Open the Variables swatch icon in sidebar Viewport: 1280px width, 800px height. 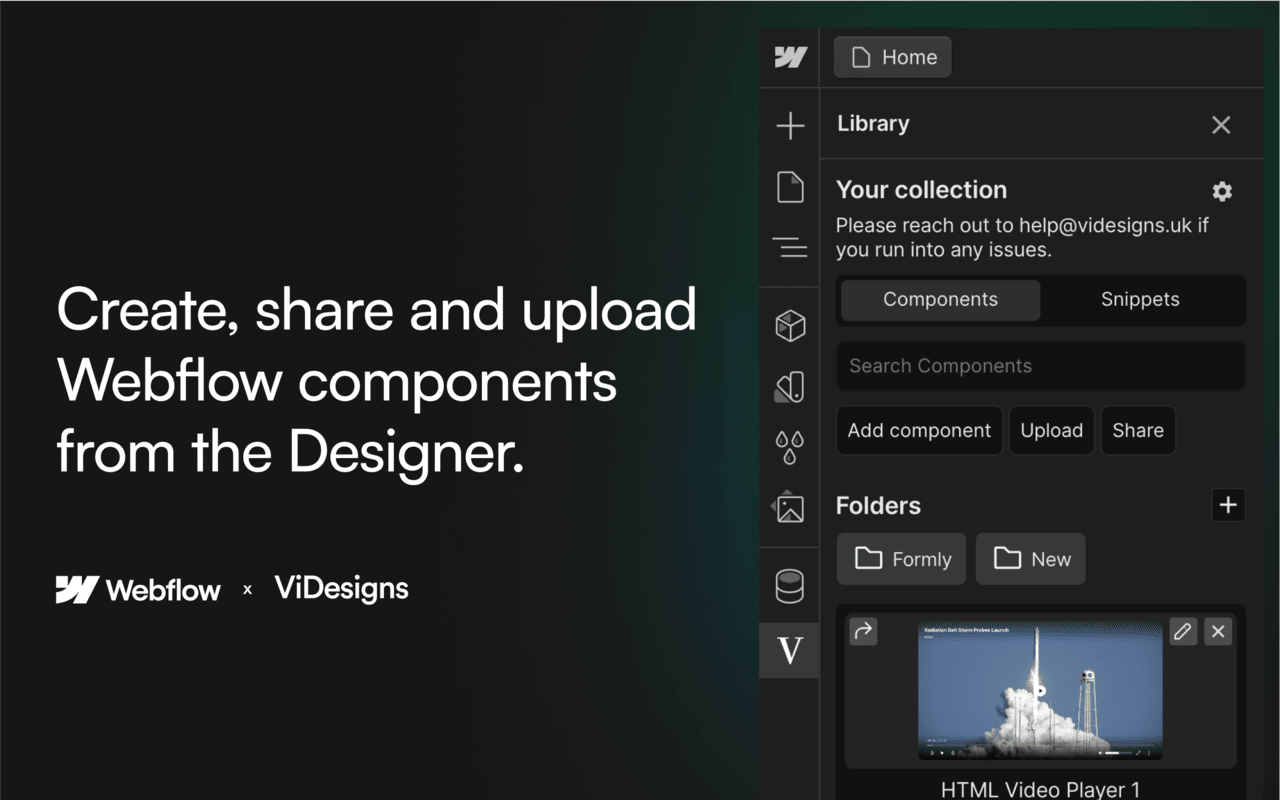tap(790, 386)
